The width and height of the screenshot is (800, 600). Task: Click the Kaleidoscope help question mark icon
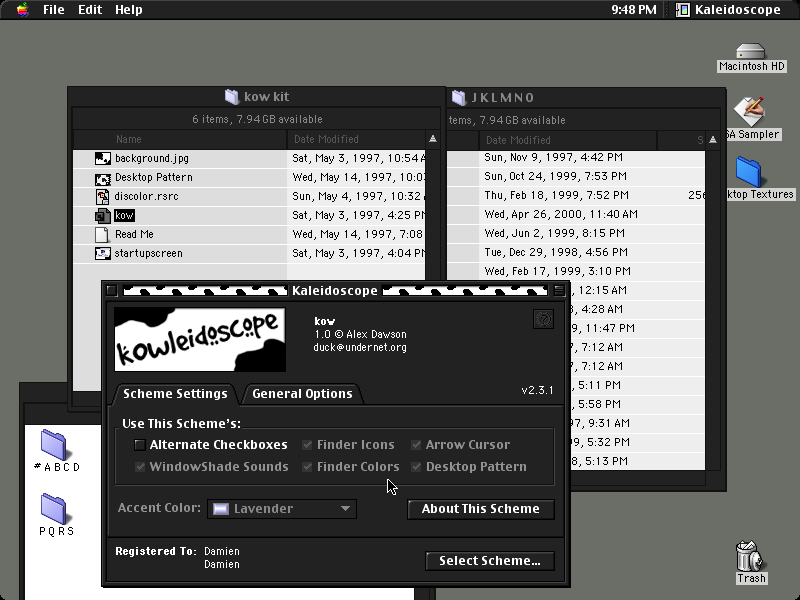click(x=543, y=319)
